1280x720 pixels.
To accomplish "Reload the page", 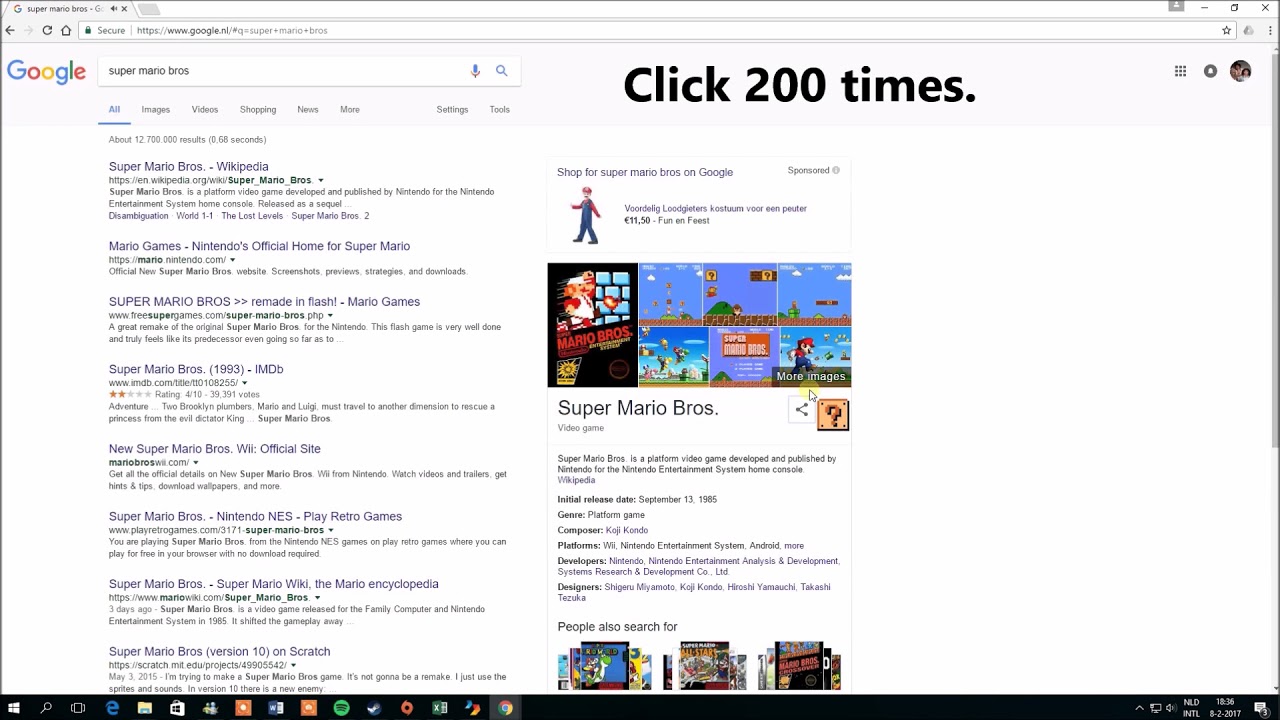I will pyautogui.click(x=47, y=30).
